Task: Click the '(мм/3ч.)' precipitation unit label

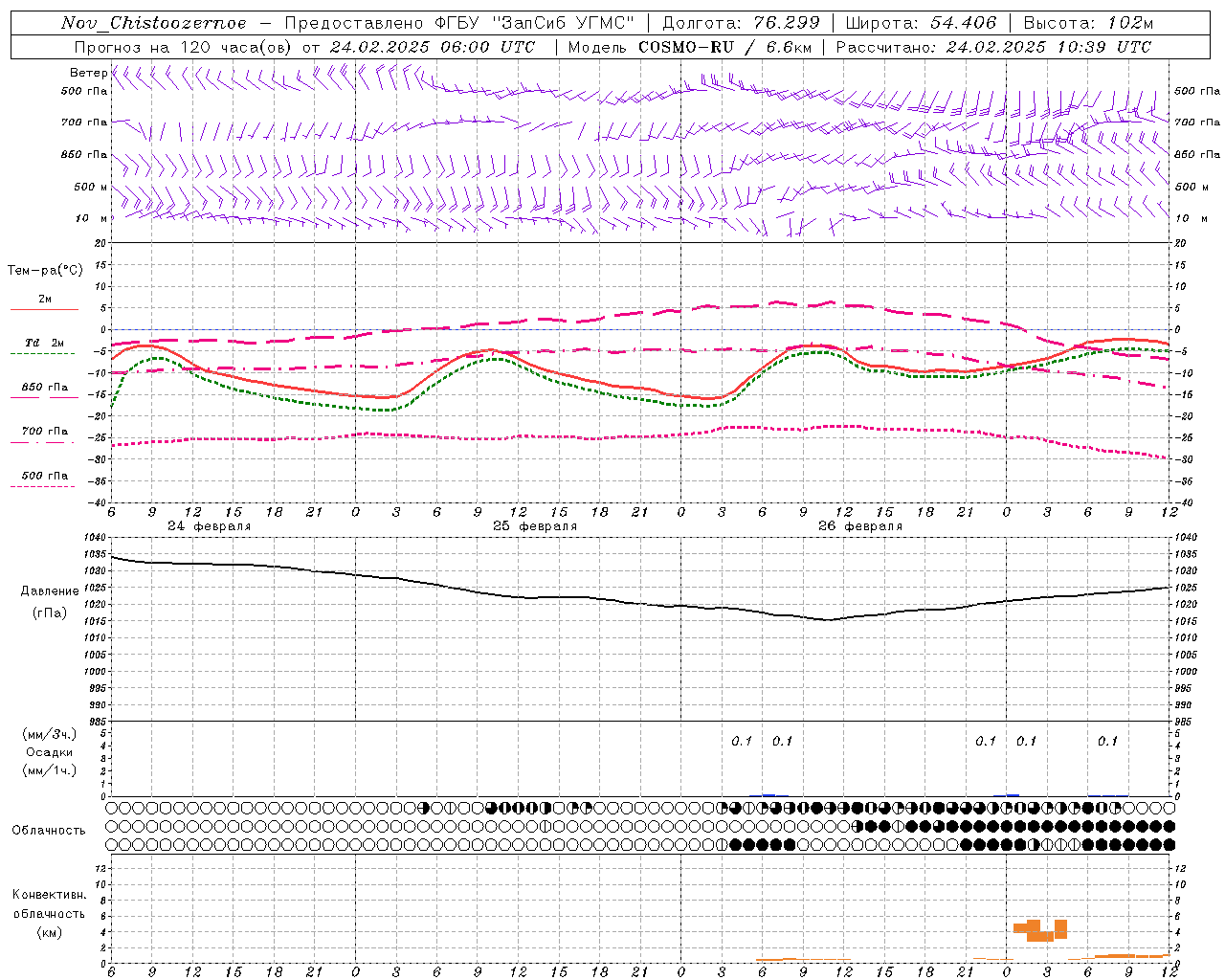Action: point(50,734)
